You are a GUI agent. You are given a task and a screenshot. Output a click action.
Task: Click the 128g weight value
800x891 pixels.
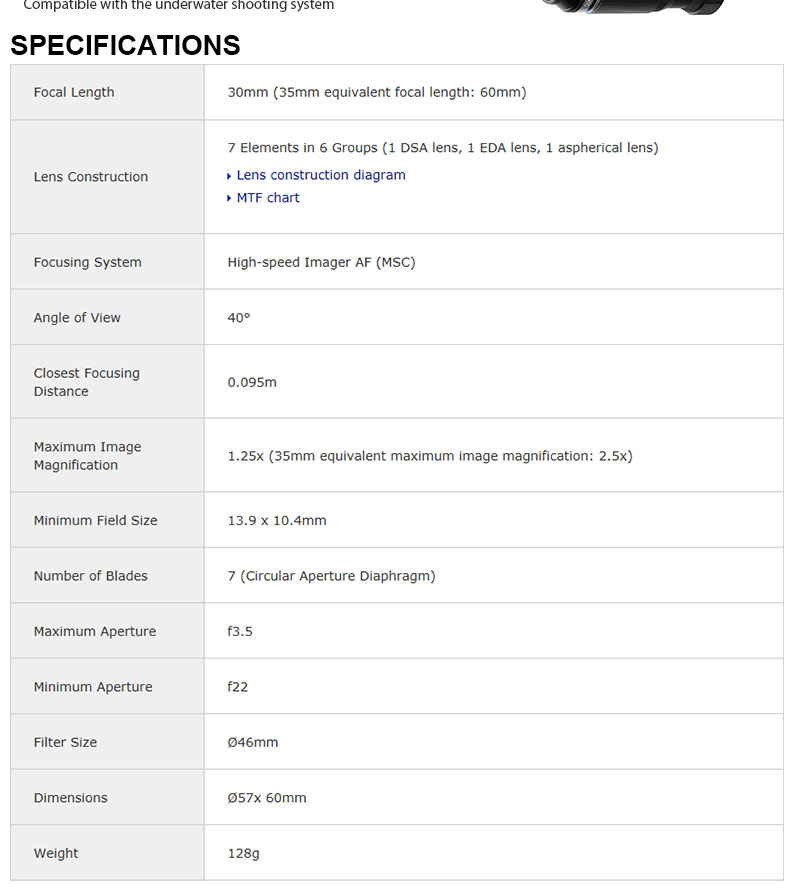coord(243,853)
